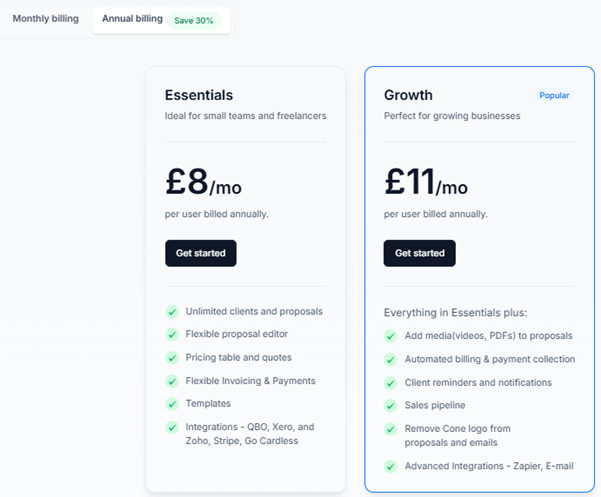Click the Essentials plan heading
601x497 pixels.
point(199,95)
